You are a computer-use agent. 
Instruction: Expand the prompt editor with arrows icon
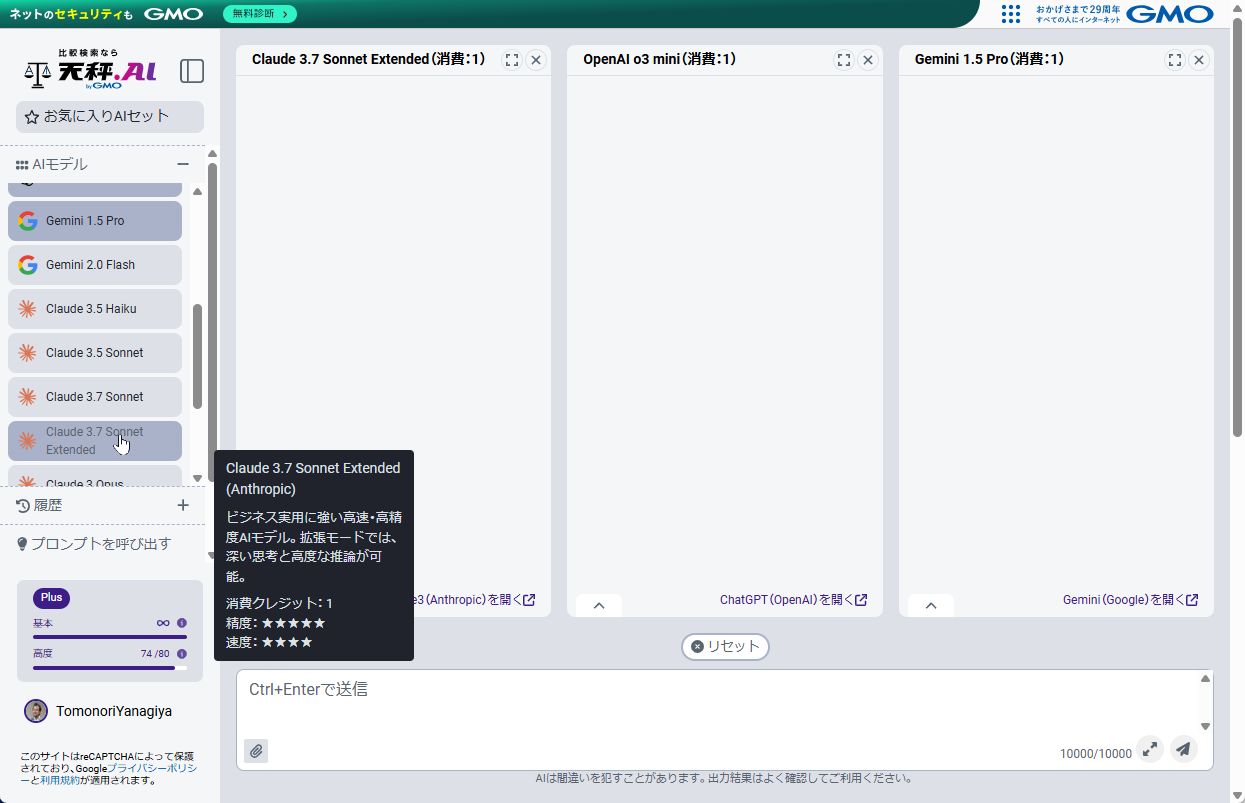click(x=1150, y=749)
